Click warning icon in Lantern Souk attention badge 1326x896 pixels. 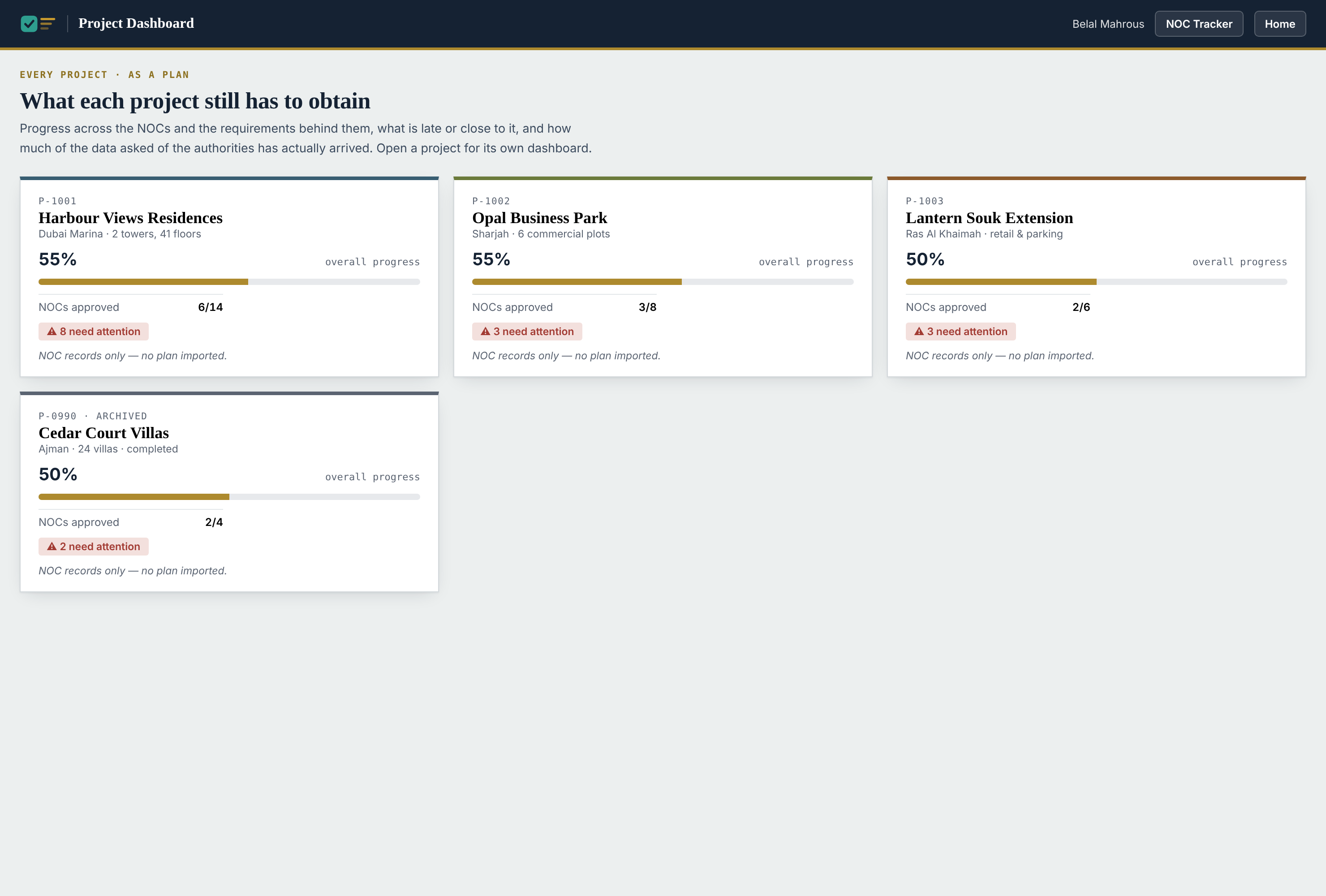[x=919, y=332]
